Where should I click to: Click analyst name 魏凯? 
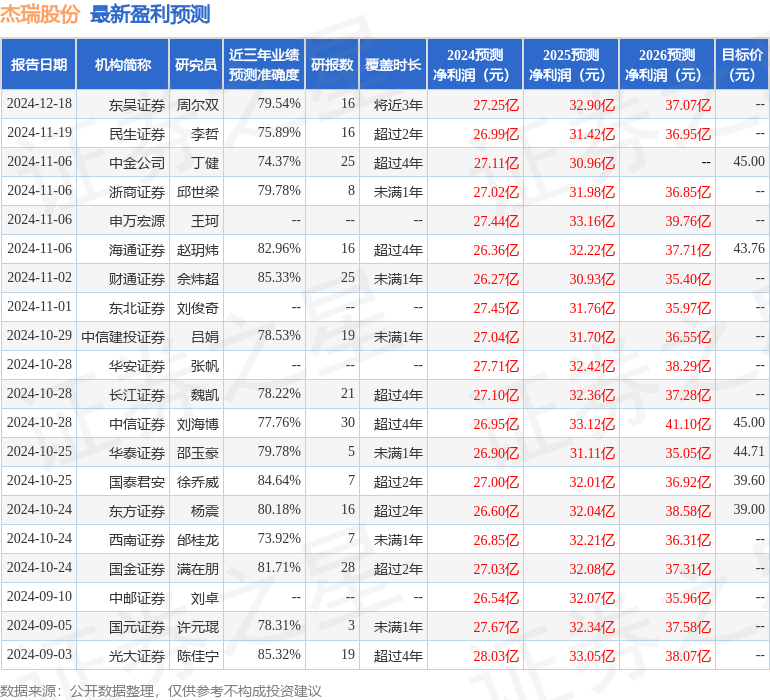click(205, 395)
